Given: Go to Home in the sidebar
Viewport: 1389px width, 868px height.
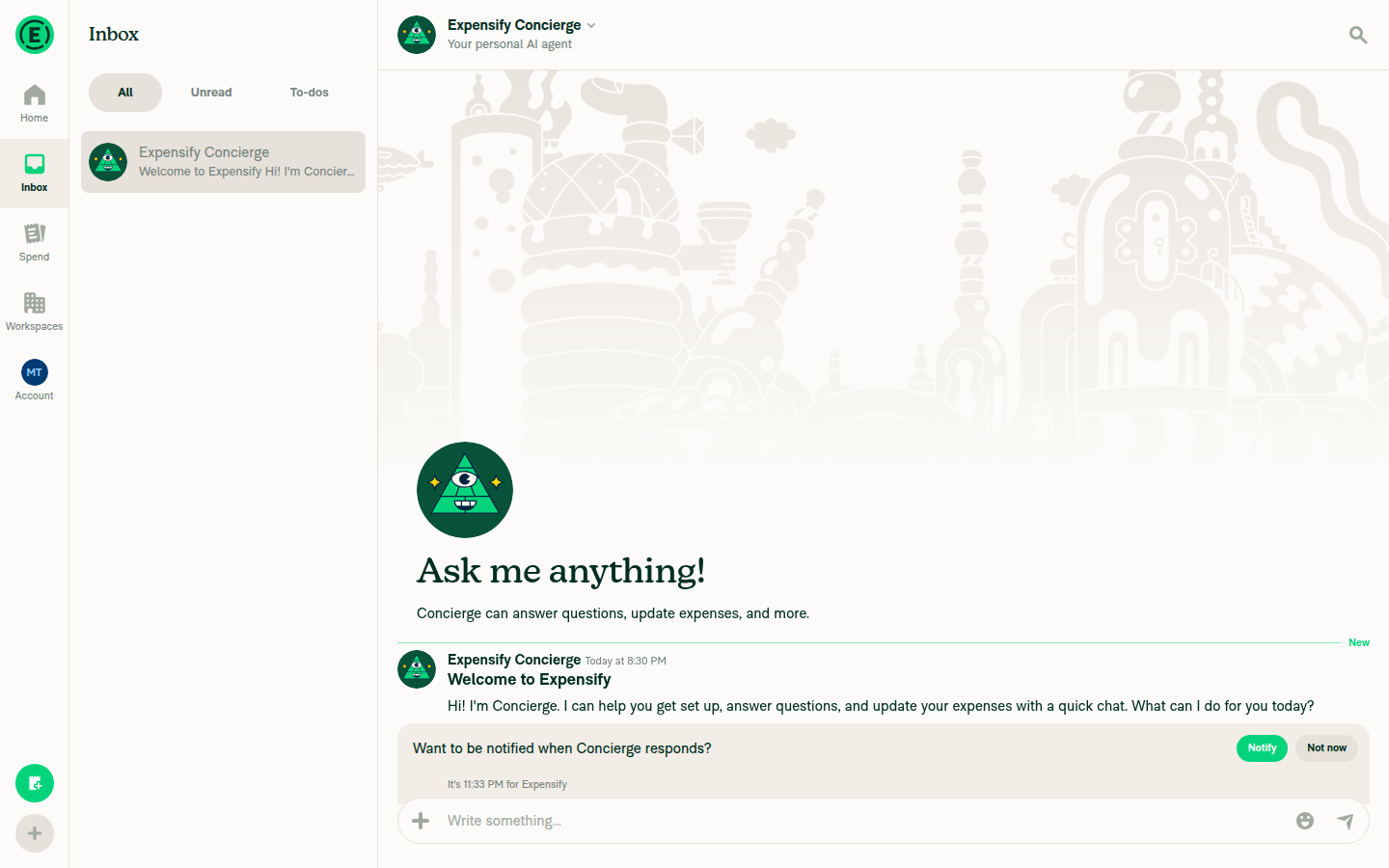Looking at the screenshot, I should pos(35,103).
